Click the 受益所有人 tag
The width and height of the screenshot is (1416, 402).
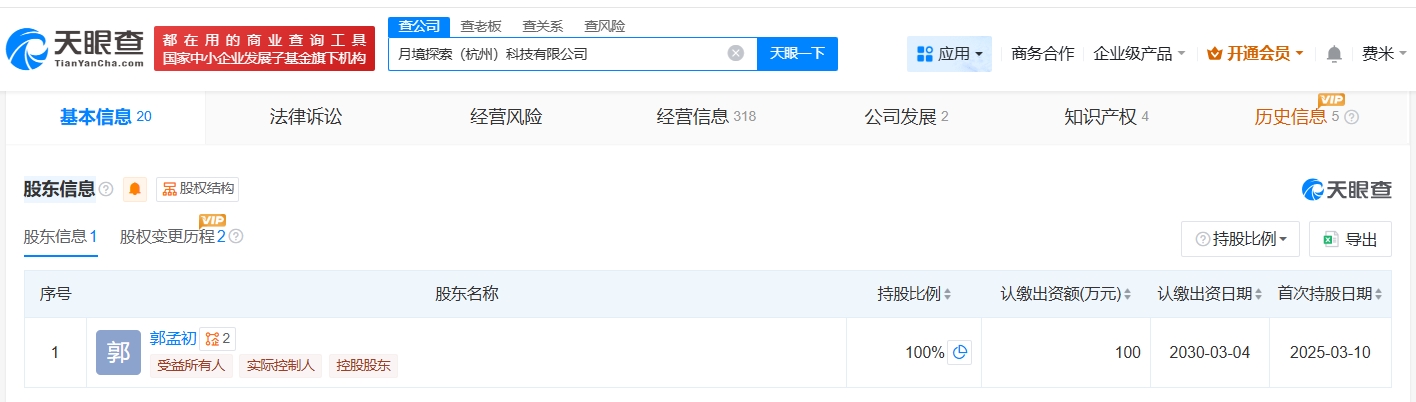pos(191,366)
